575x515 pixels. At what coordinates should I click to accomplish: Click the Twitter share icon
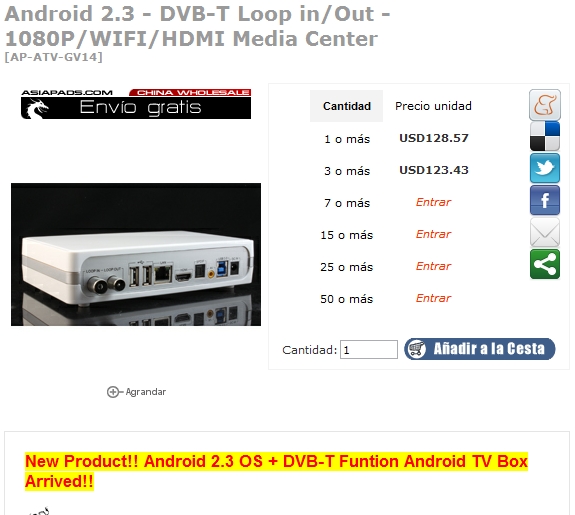(545, 168)
